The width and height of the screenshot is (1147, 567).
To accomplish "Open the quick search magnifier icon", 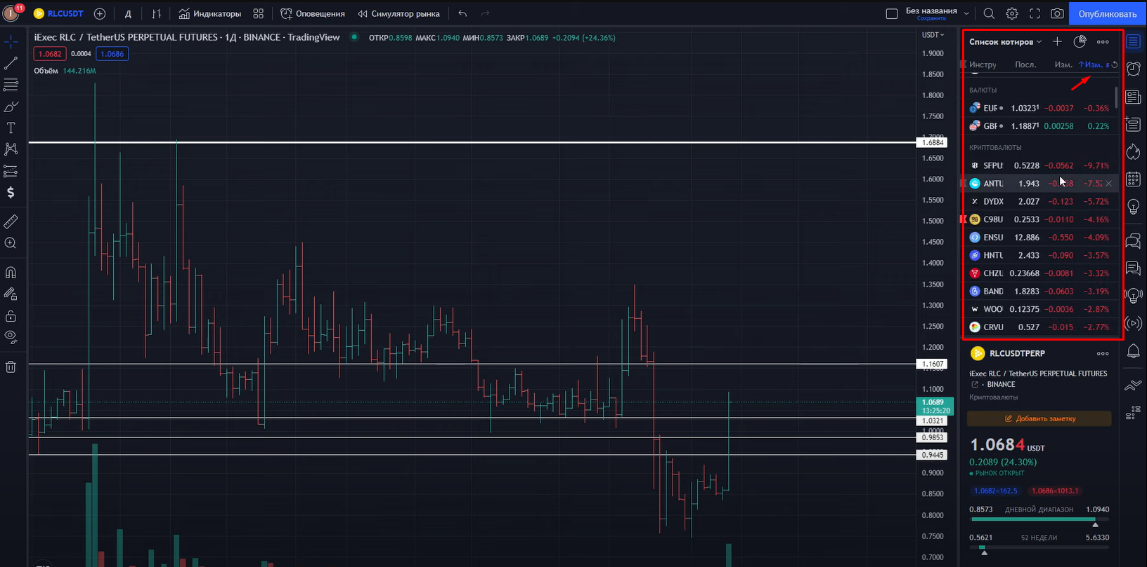I will tap(989, 14).
